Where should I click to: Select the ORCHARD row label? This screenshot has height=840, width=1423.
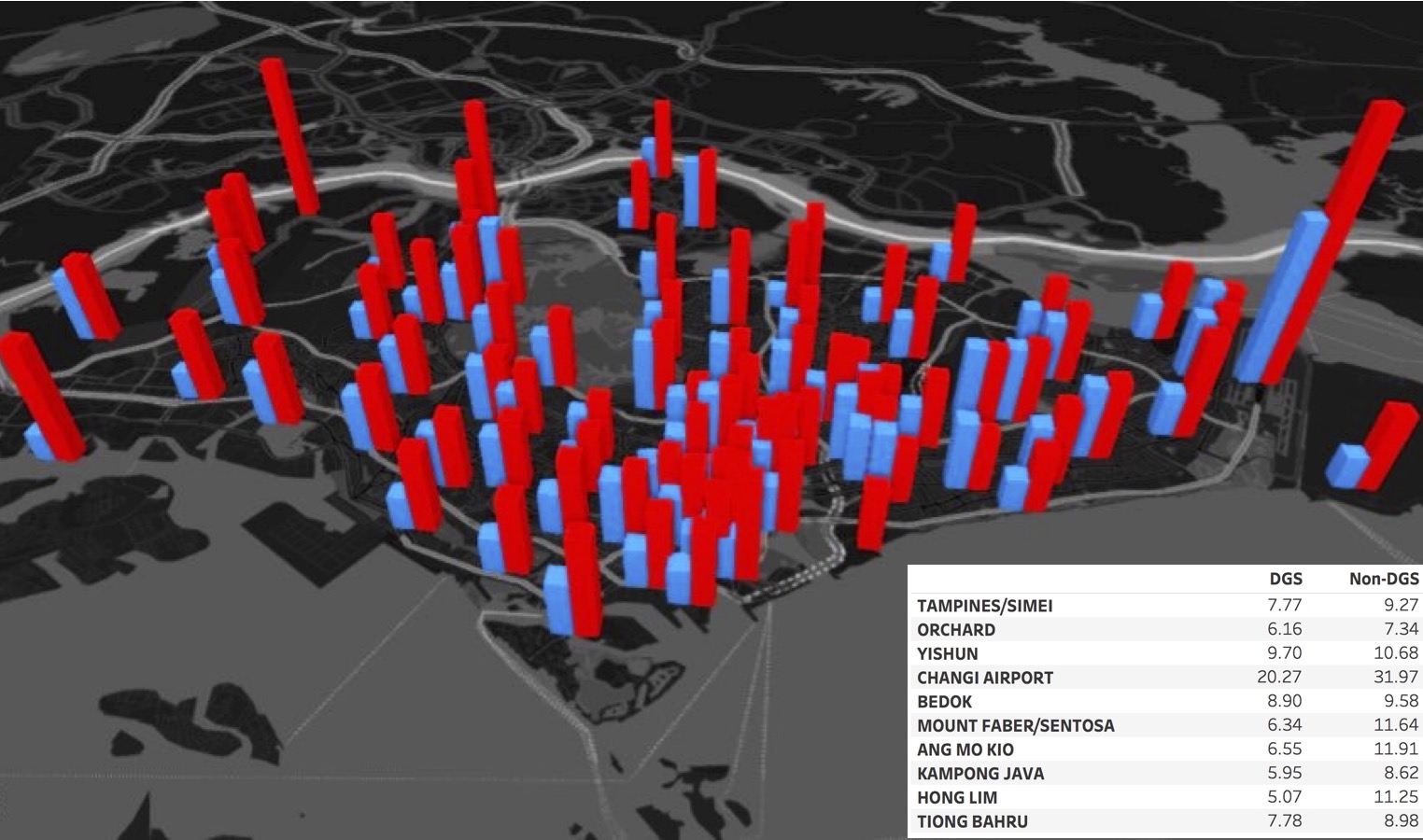pyautogui.click(x=956, y=630)
